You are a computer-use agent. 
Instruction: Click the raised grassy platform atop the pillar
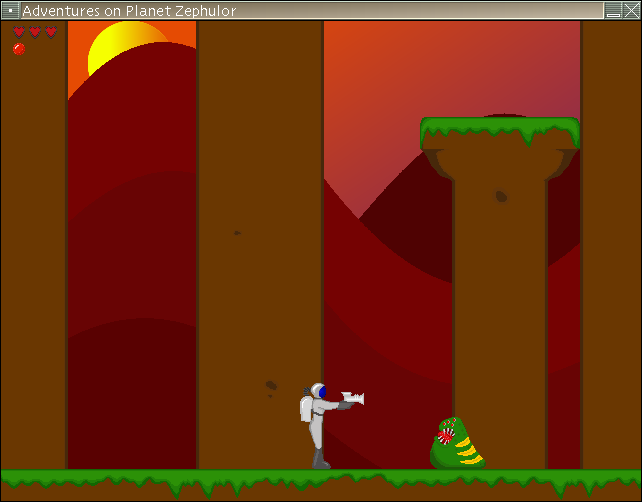coord(500,132)
